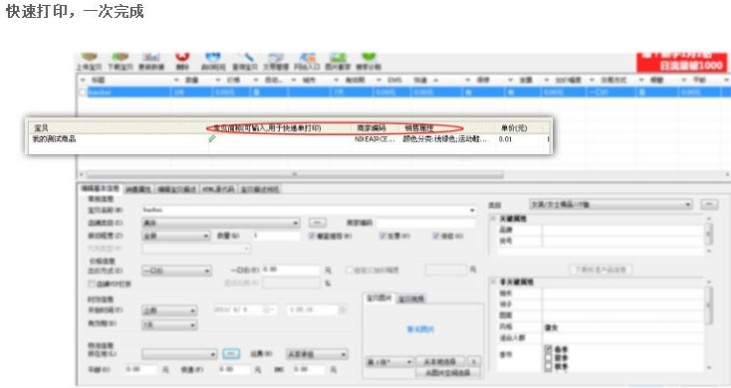Open the 出价方式 dropdown
The width and height of the screenshot is (731, 388).
(x=176, y=270)
